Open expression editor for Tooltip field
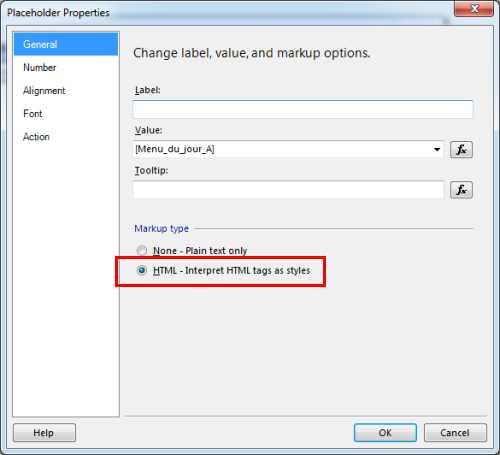The width and height of the screenshot is (500, 455). [x=461, y=190]
